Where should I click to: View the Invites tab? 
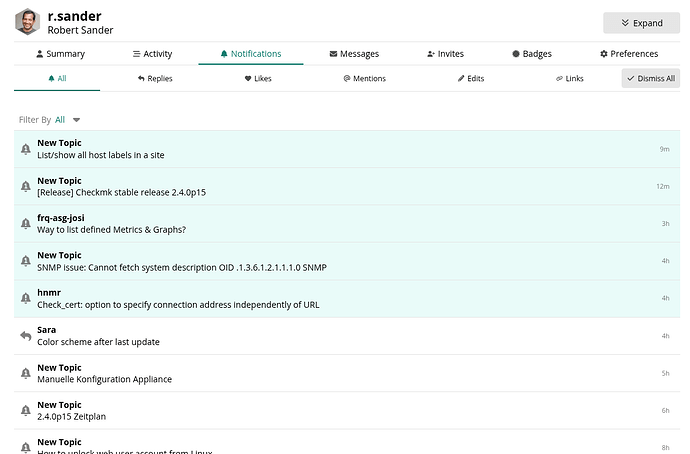coord(445,54)
